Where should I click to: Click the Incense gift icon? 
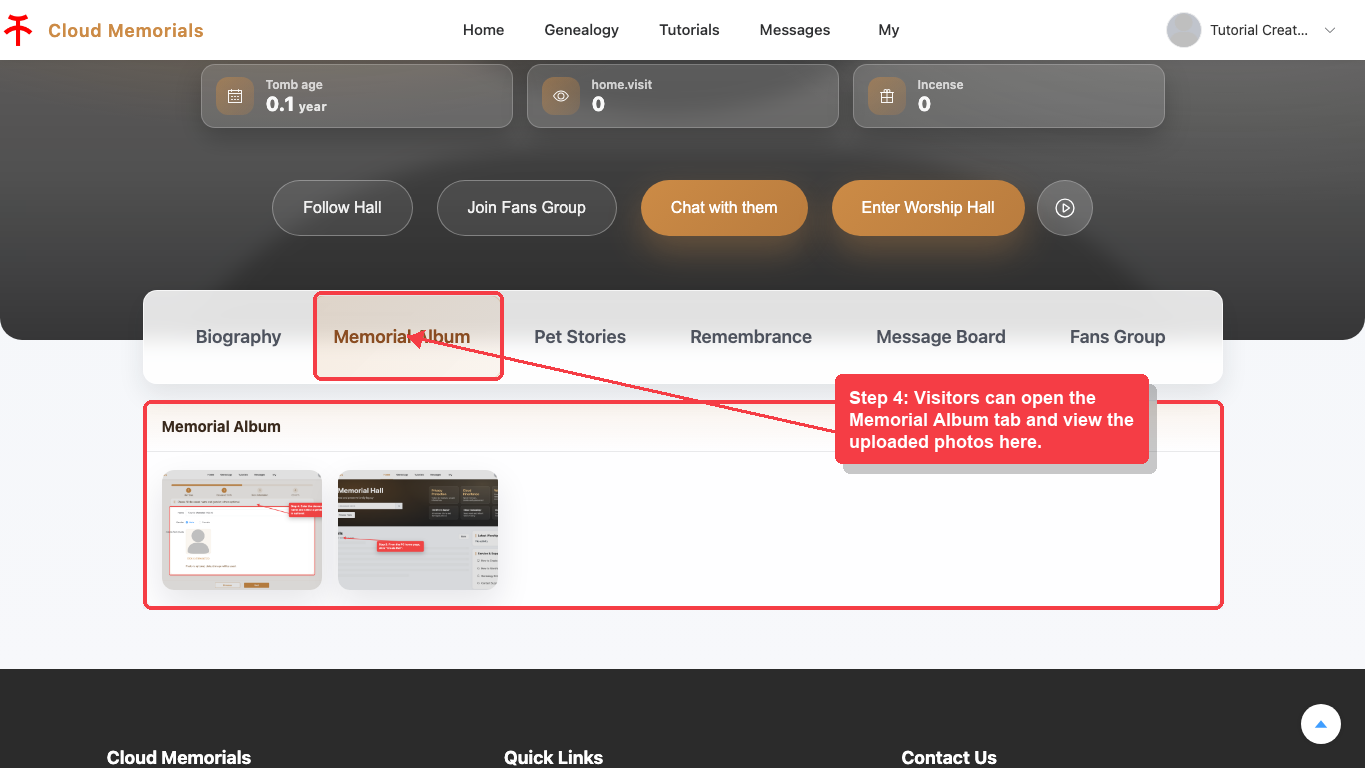click(887, 96)
